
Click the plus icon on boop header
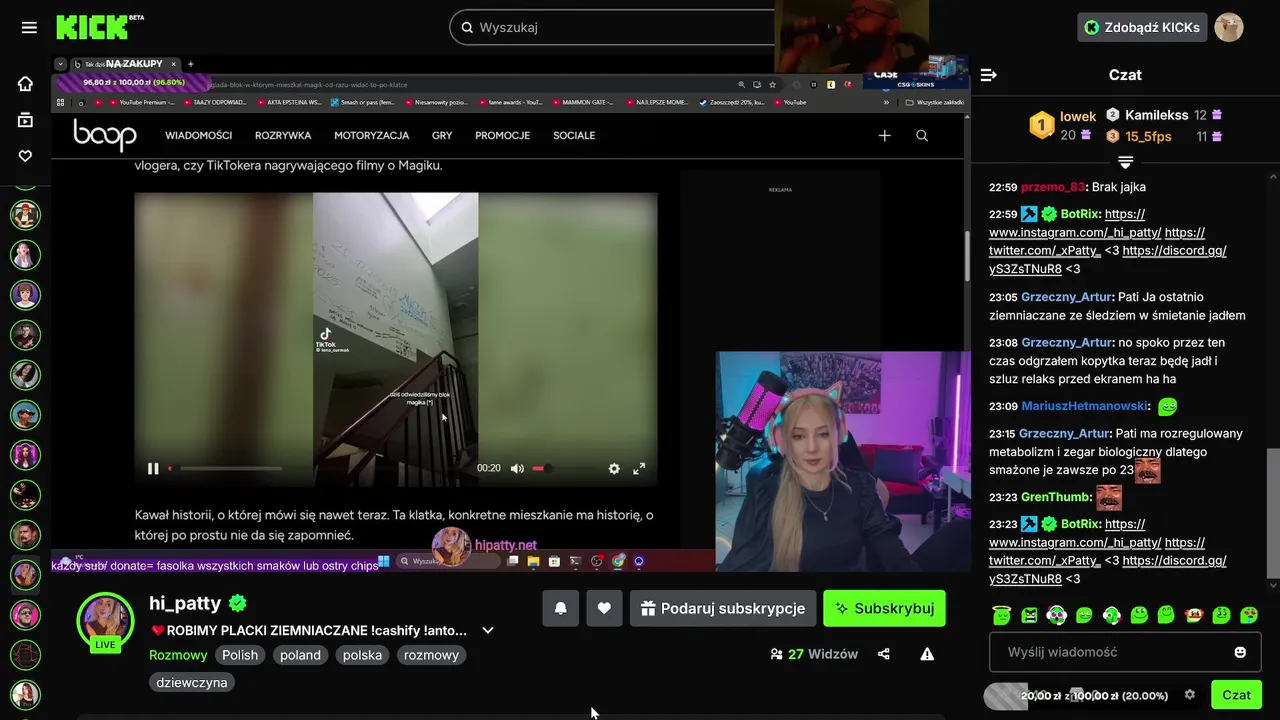884,135
